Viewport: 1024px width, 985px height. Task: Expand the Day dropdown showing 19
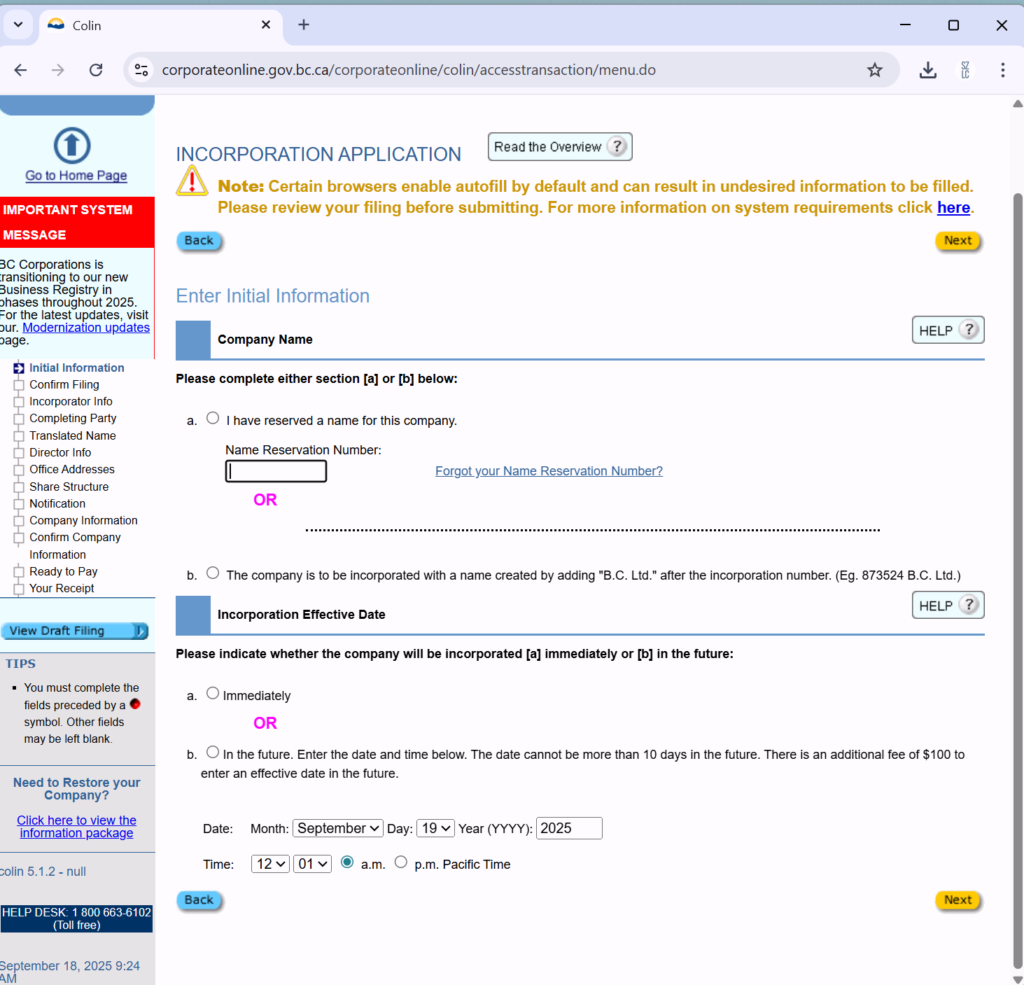click(x=435, y=828)
